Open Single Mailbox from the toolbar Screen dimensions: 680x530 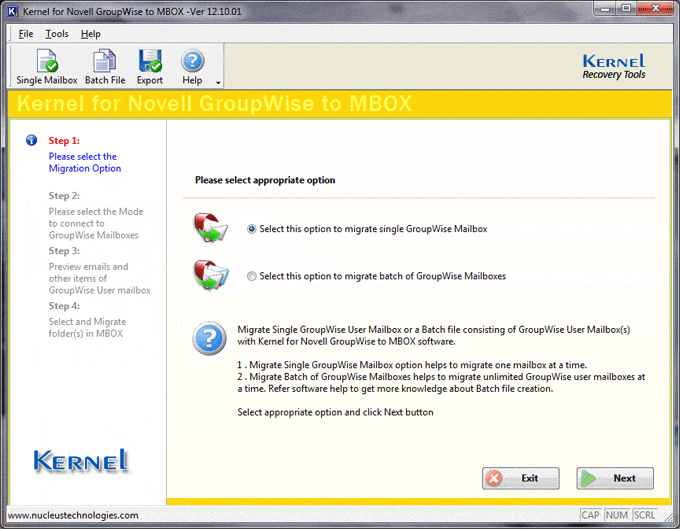point(47,67)
